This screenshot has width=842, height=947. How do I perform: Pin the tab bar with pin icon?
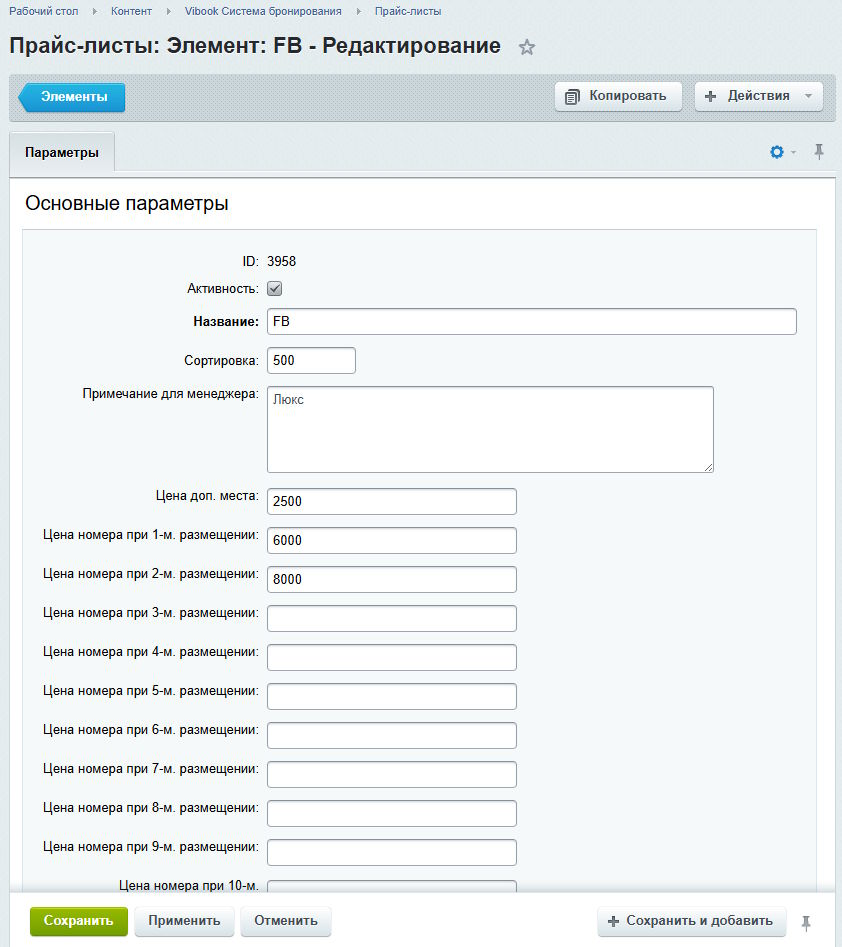point(819,152)
